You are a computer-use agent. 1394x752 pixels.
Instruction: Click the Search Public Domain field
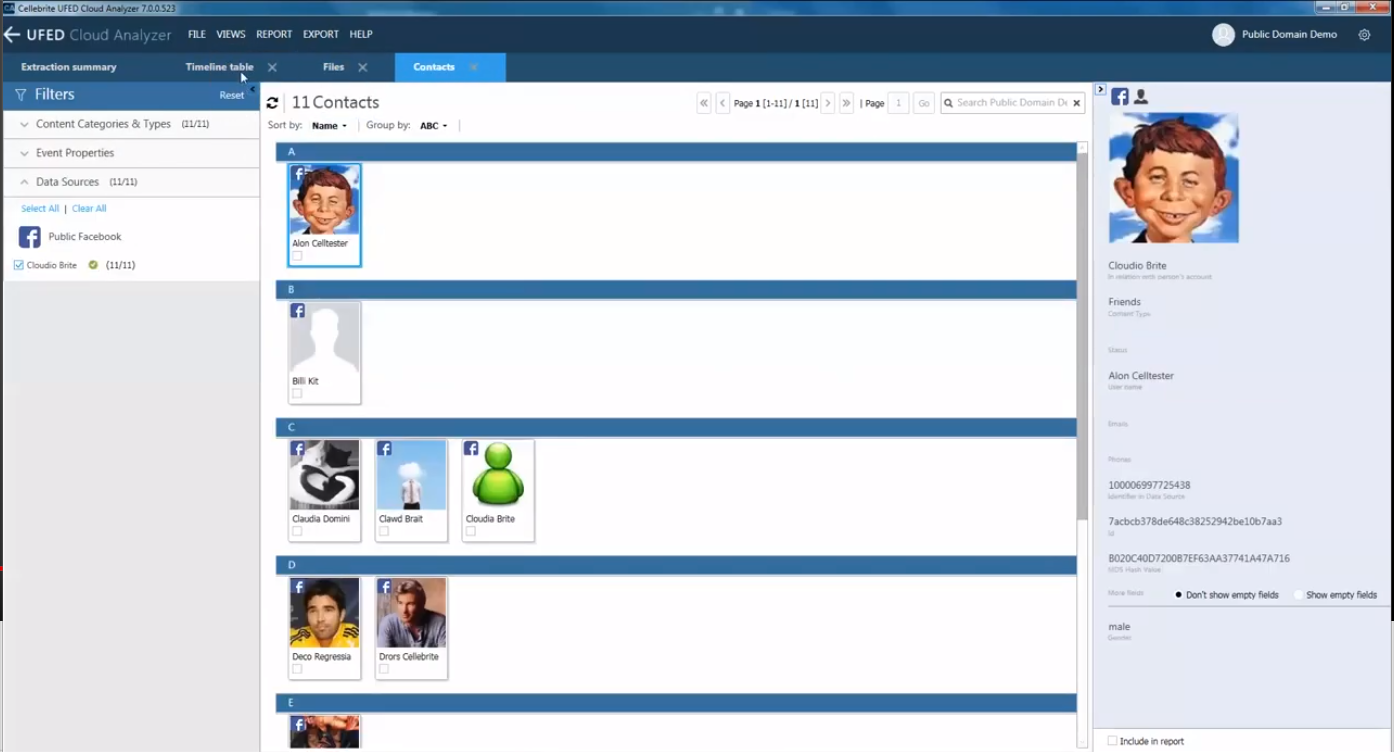click(x=1012, y=103)
